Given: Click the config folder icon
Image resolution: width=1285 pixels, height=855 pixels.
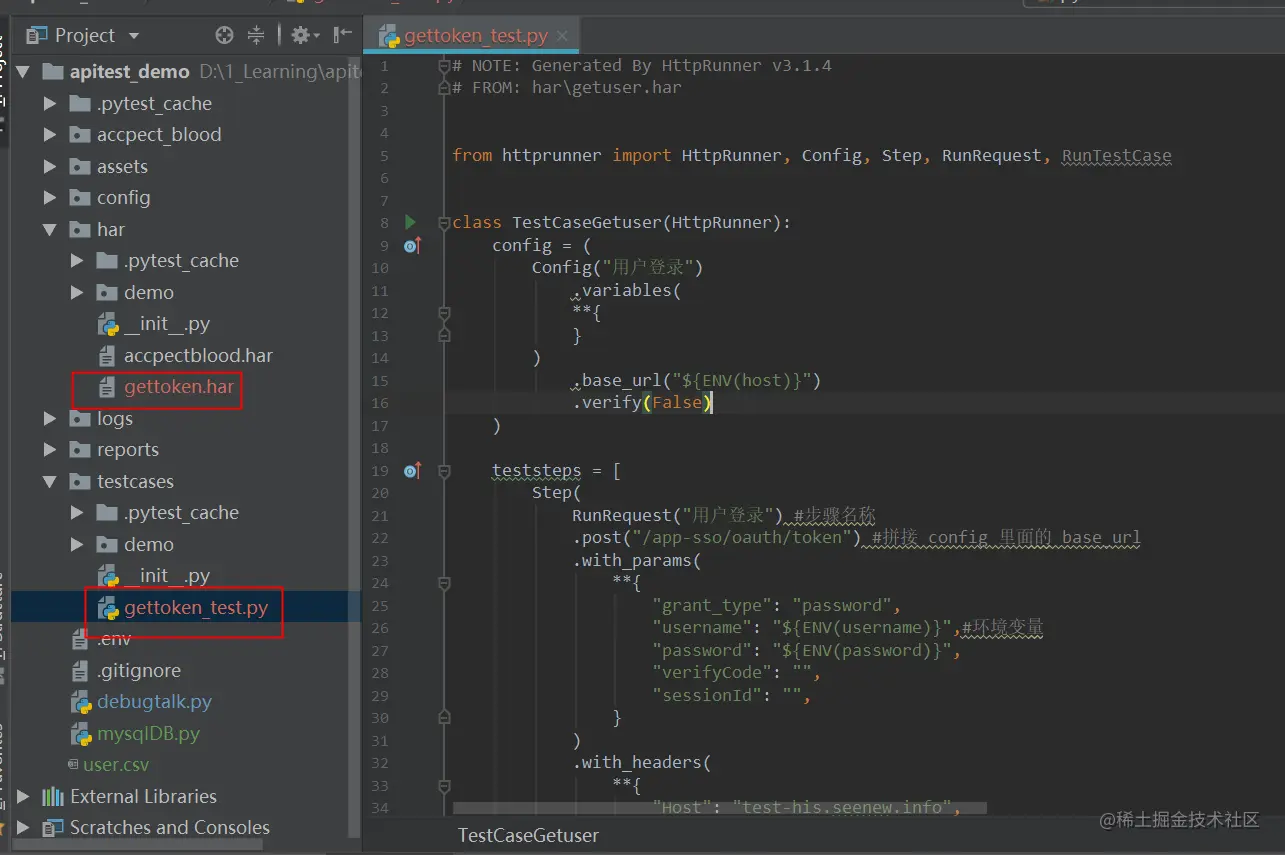Looking at the screenshot, I should tap(80, 198).
